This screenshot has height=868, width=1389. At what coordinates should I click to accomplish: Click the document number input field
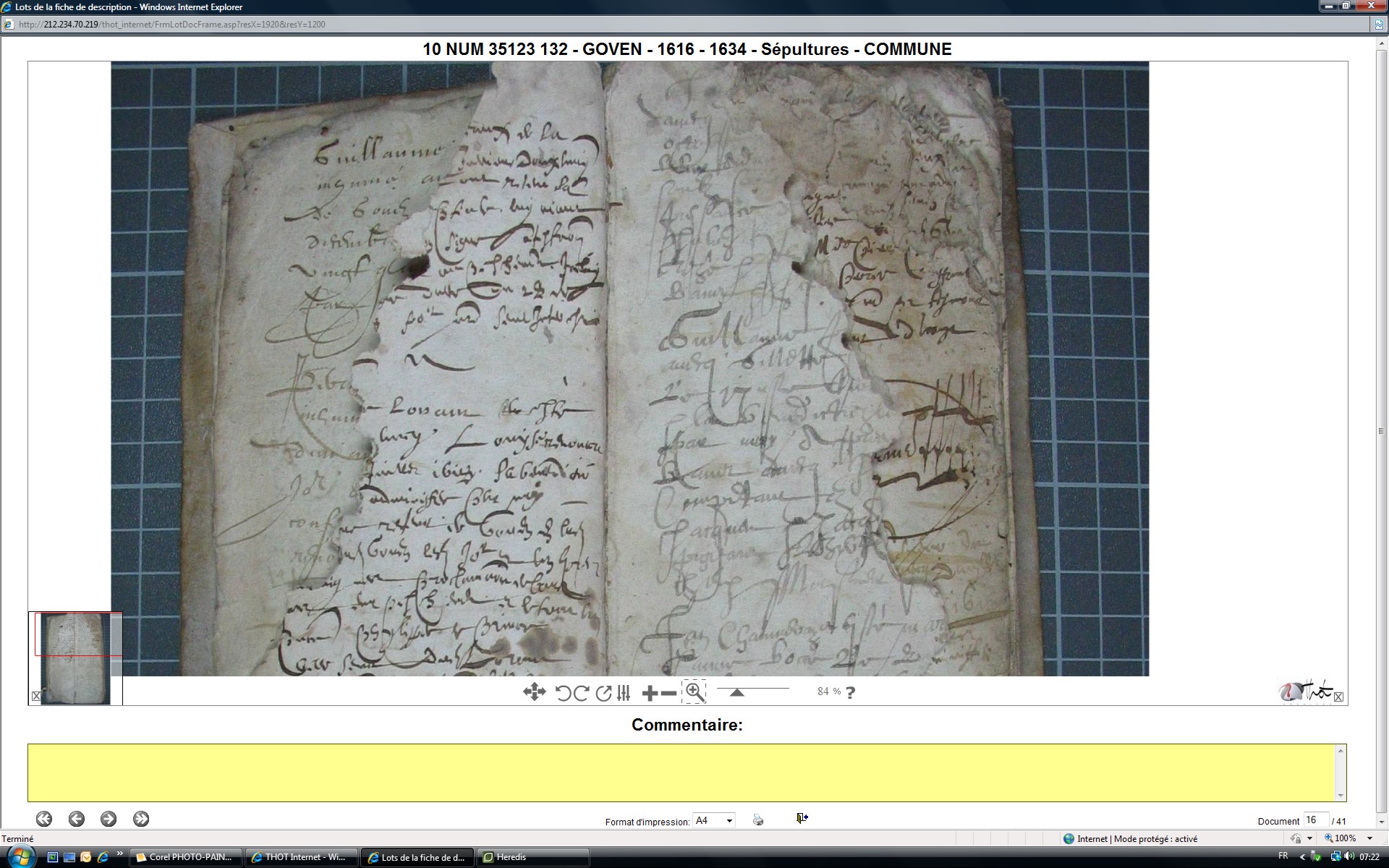[1315, 820]
